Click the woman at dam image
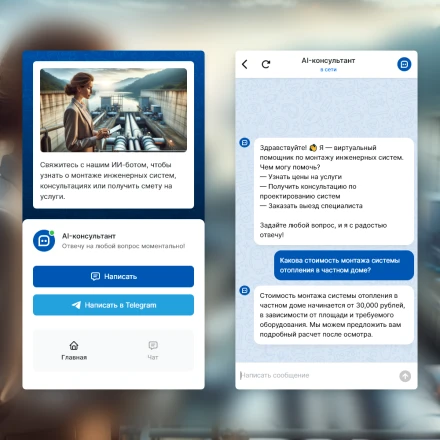 click(113, 110)
